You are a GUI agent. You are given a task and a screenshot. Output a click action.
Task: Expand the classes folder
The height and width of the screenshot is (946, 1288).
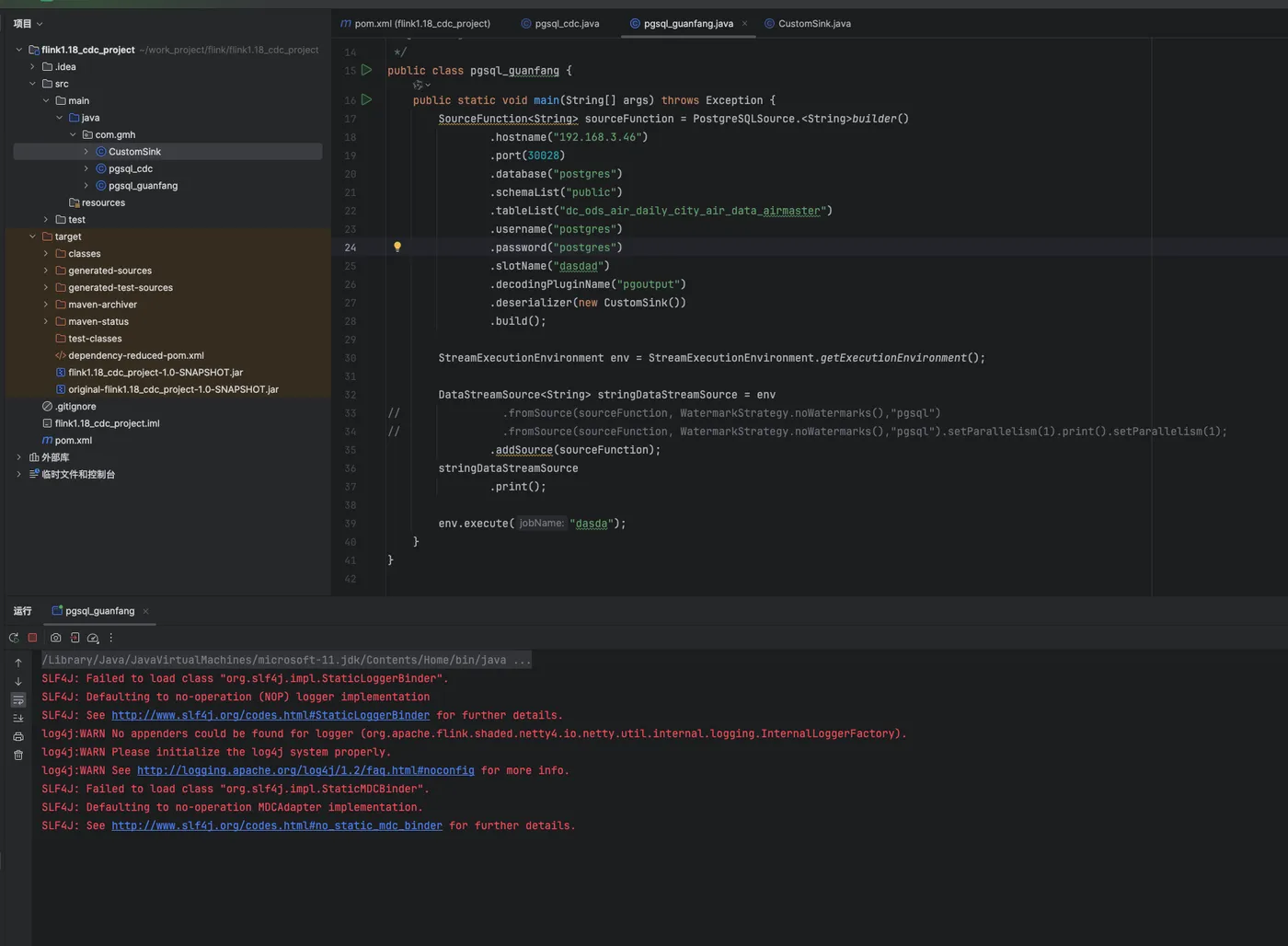point(46,254)
